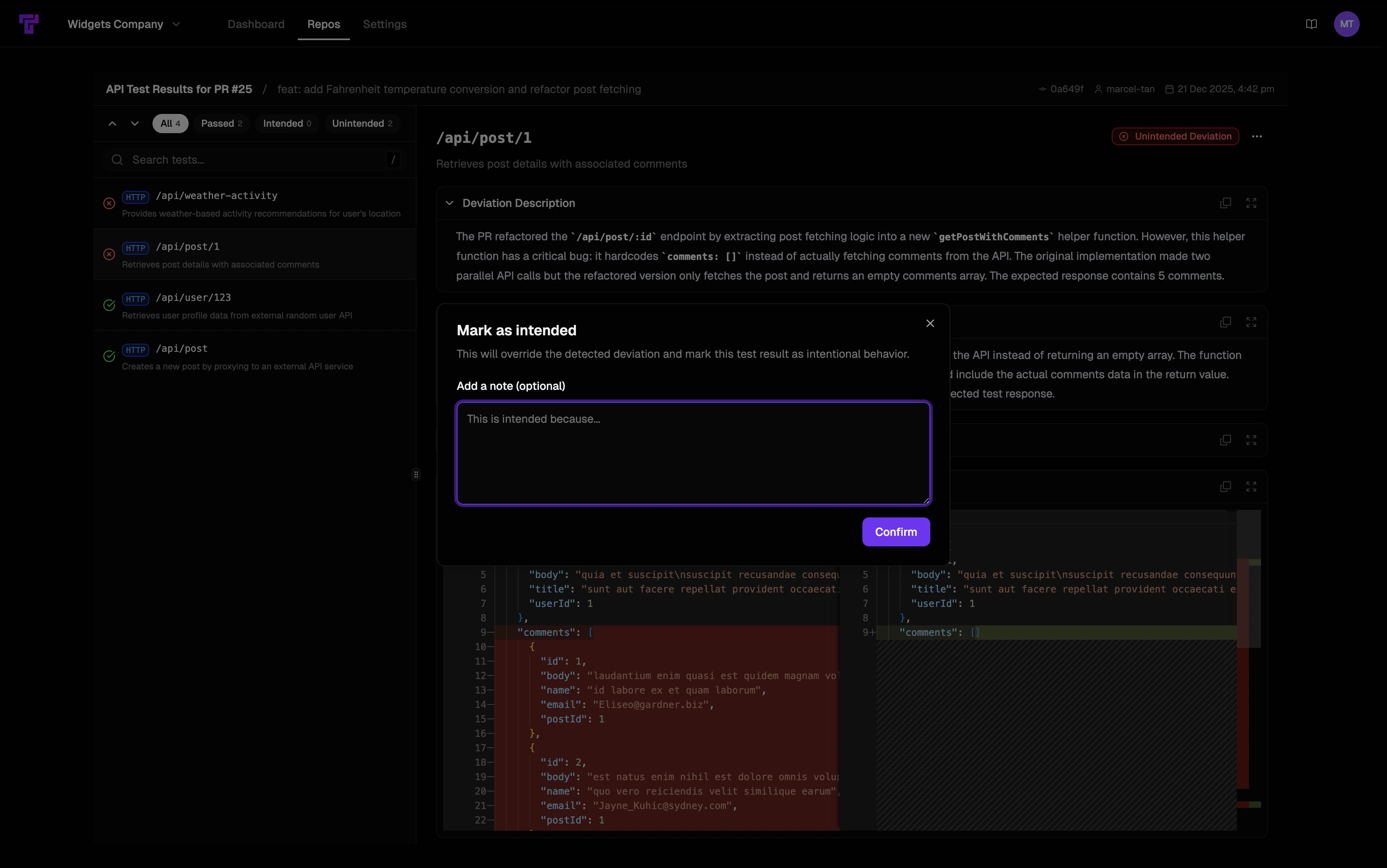Click the green check beside /api/user/123
The image size is (1387, 868).
[109, 305]
